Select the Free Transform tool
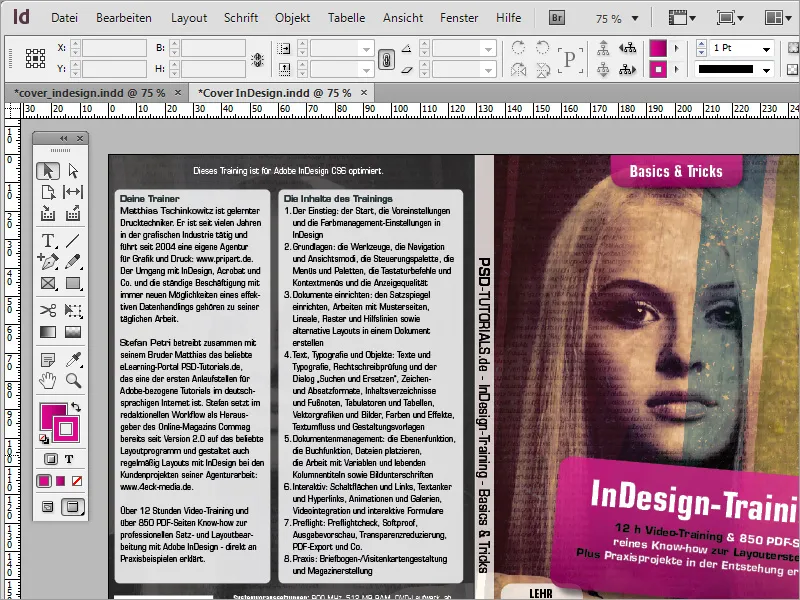Viewport: 800px width, 600px height. (x=73, y=310)
